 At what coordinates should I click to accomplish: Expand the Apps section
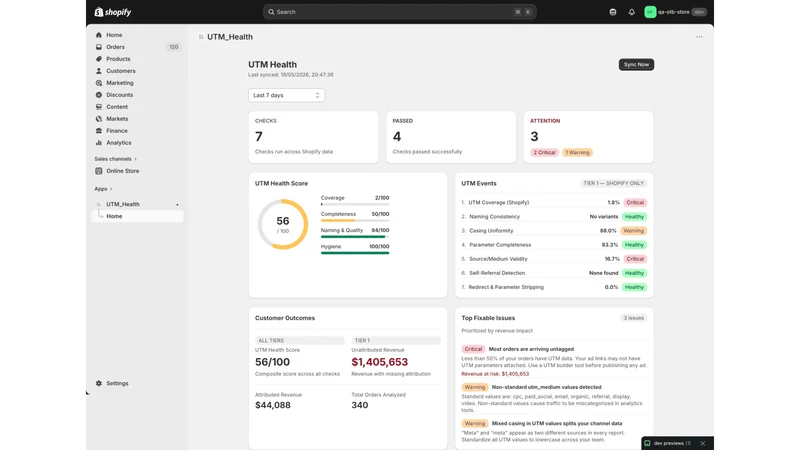pos(103,189)
